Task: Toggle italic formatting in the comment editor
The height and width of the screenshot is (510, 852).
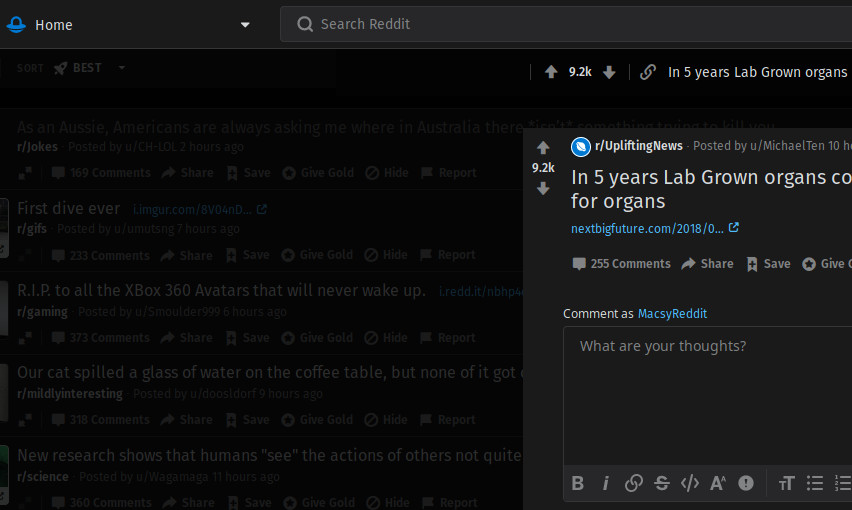Action: click(605, 483)
